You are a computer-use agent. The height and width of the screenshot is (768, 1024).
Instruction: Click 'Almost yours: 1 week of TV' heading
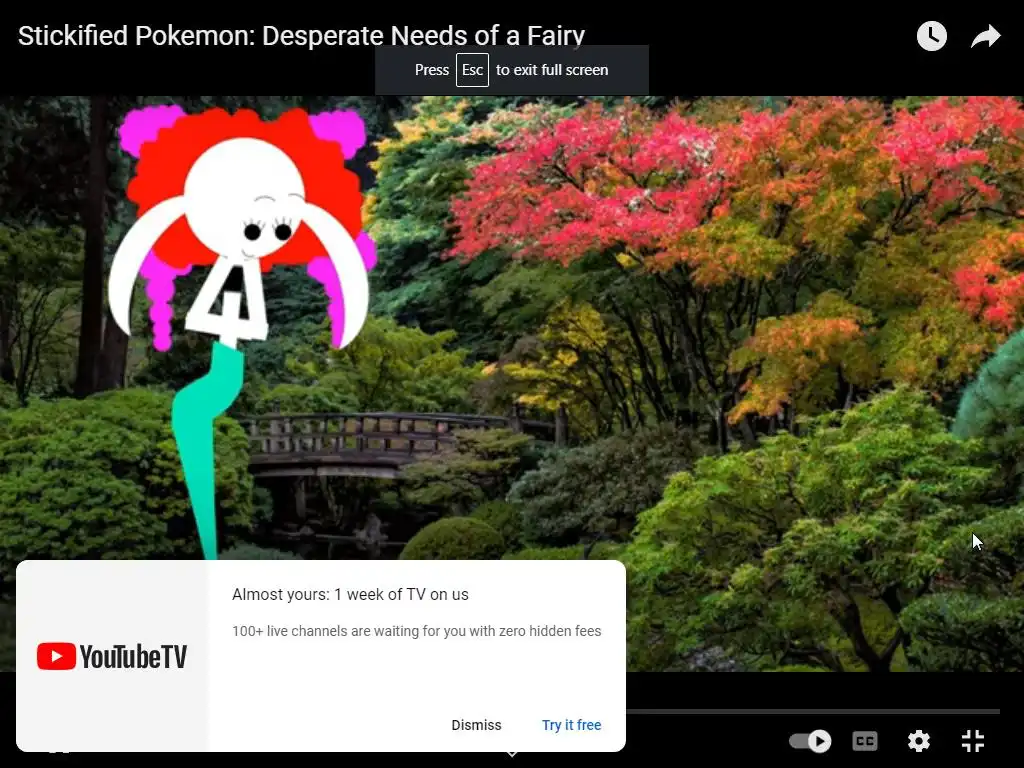pyautogui.click(x=350, y=594)
